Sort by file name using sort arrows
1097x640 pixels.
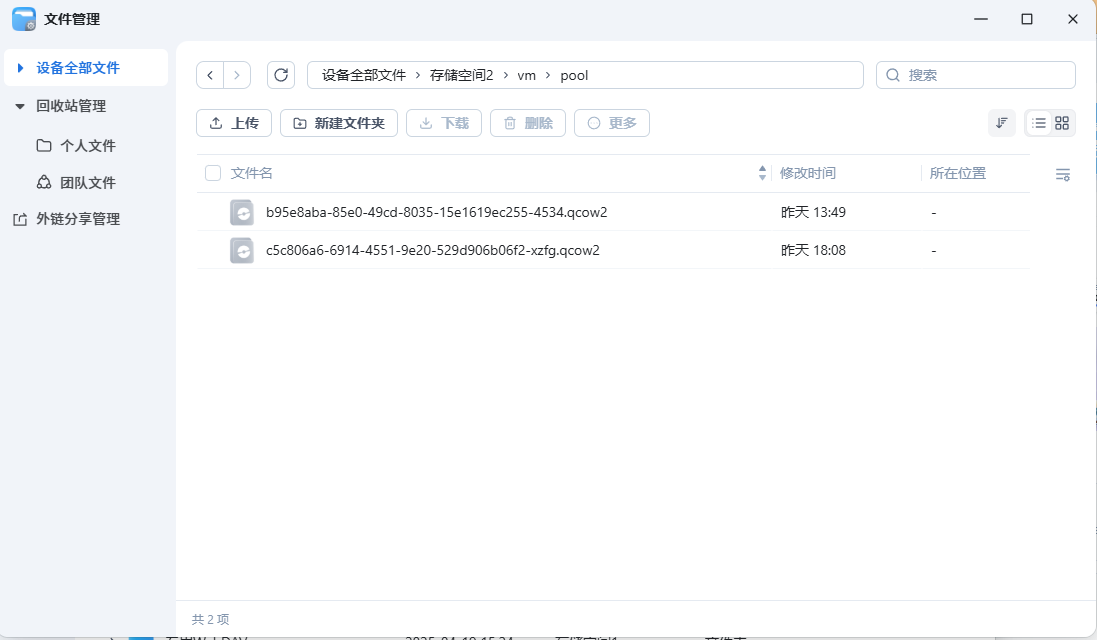[762, 173]
